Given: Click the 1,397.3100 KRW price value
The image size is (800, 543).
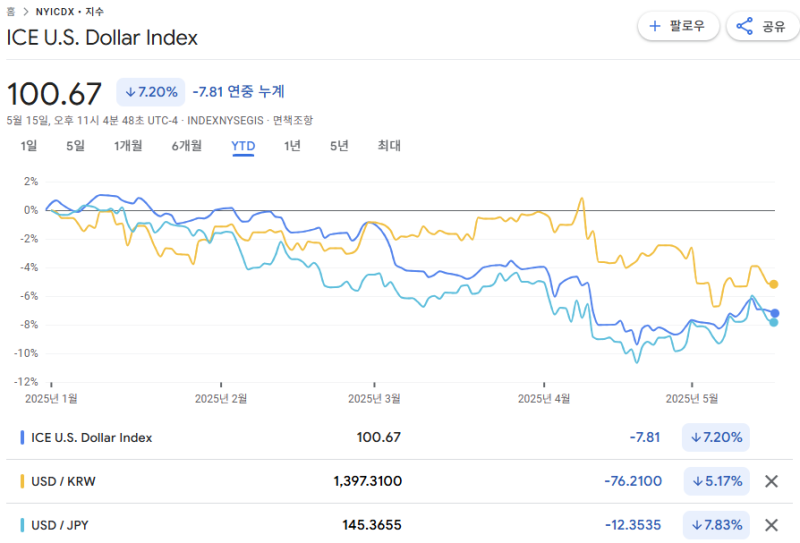Looking at the screenshot, I should tap(367, 481).
